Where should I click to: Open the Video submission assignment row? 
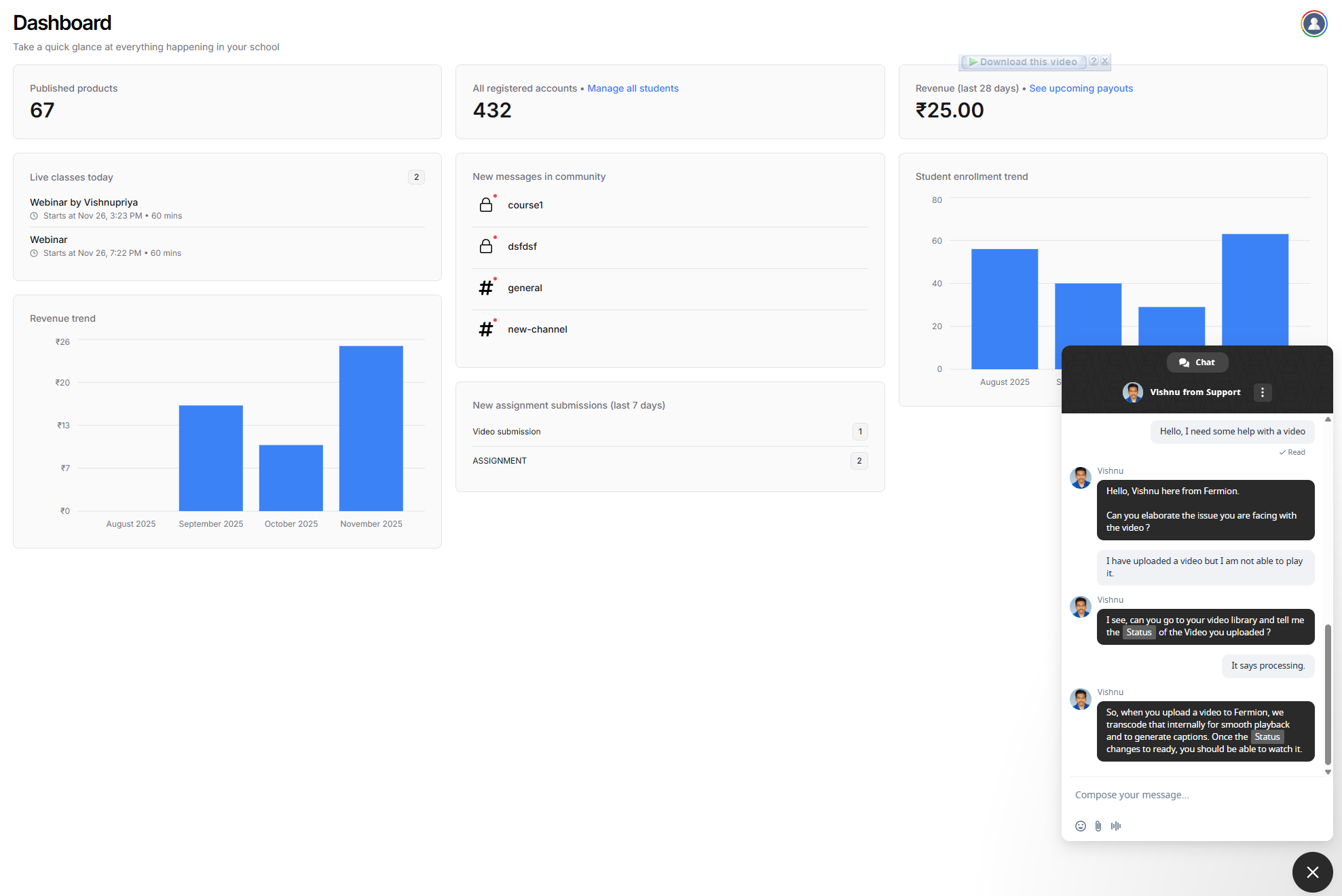(506, 432)
